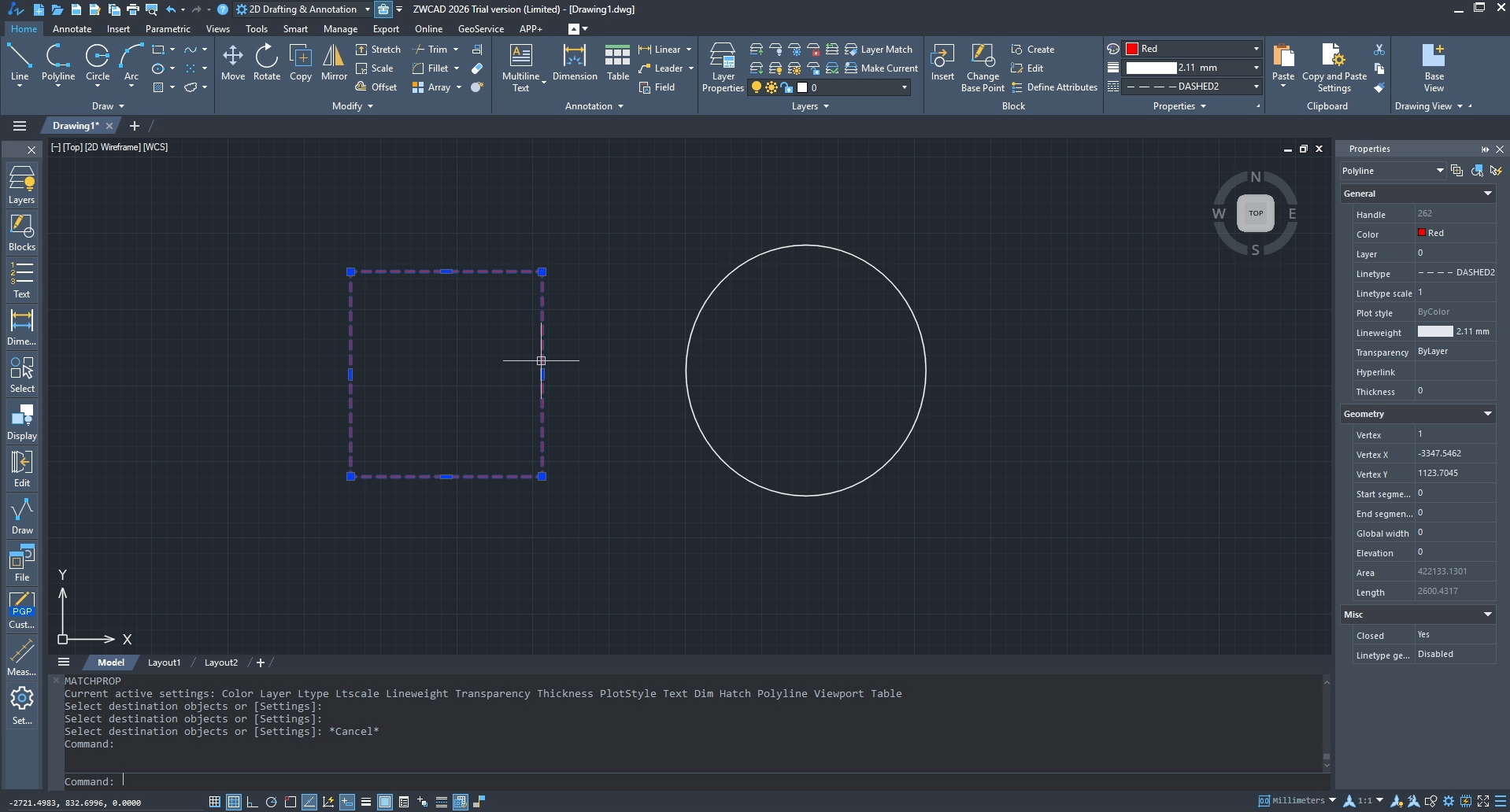
Task: Open the Multiline Text tool
Action: [x=520, y=66]
